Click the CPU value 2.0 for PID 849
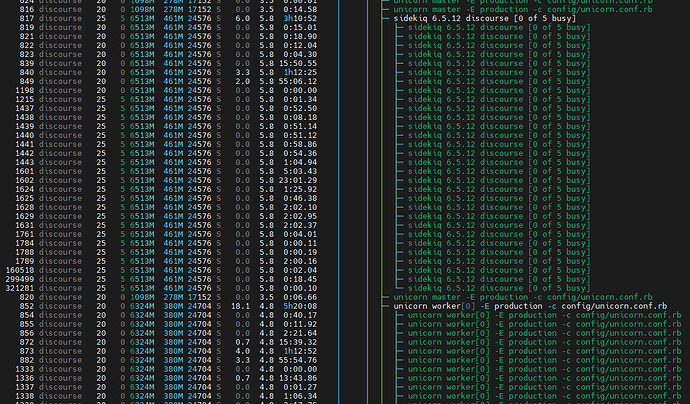690x404 pixels. [242, 81]
